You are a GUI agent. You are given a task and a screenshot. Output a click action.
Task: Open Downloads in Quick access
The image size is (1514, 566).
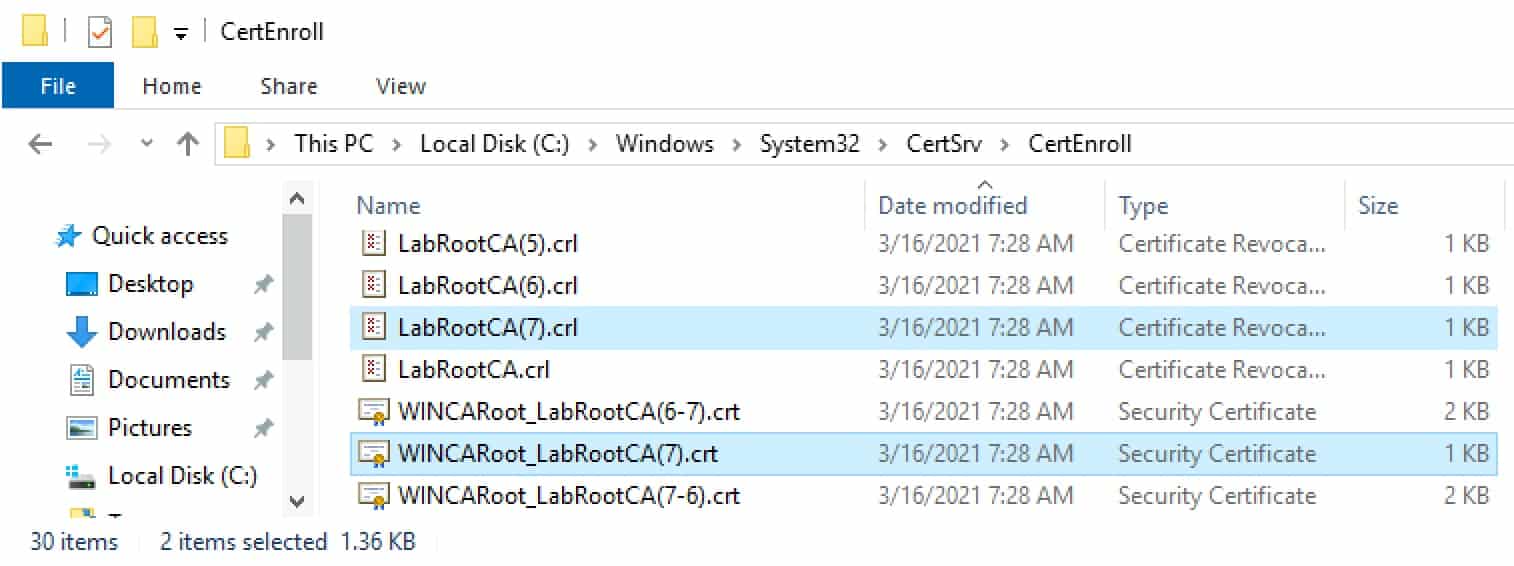tap(167, 332)
